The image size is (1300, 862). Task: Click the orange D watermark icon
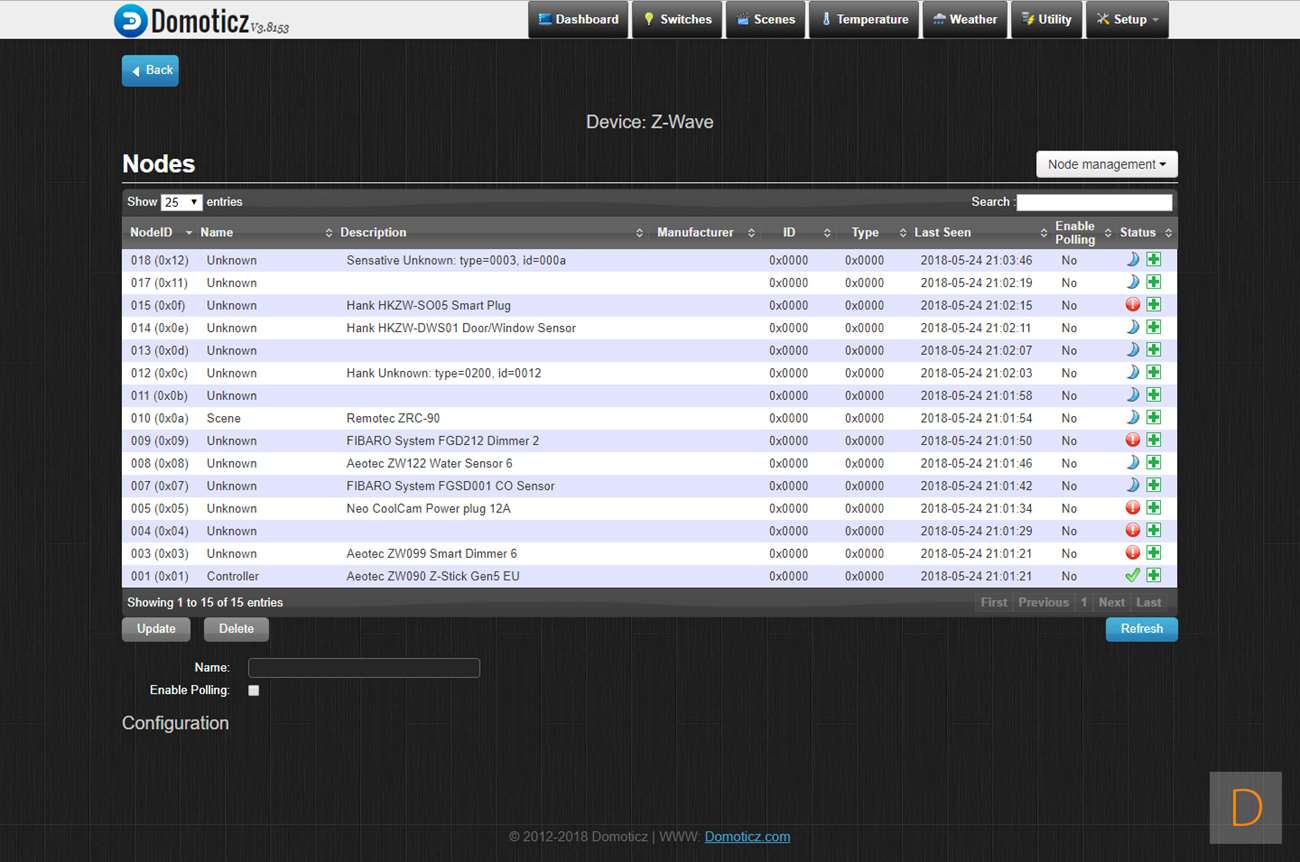1245,807
